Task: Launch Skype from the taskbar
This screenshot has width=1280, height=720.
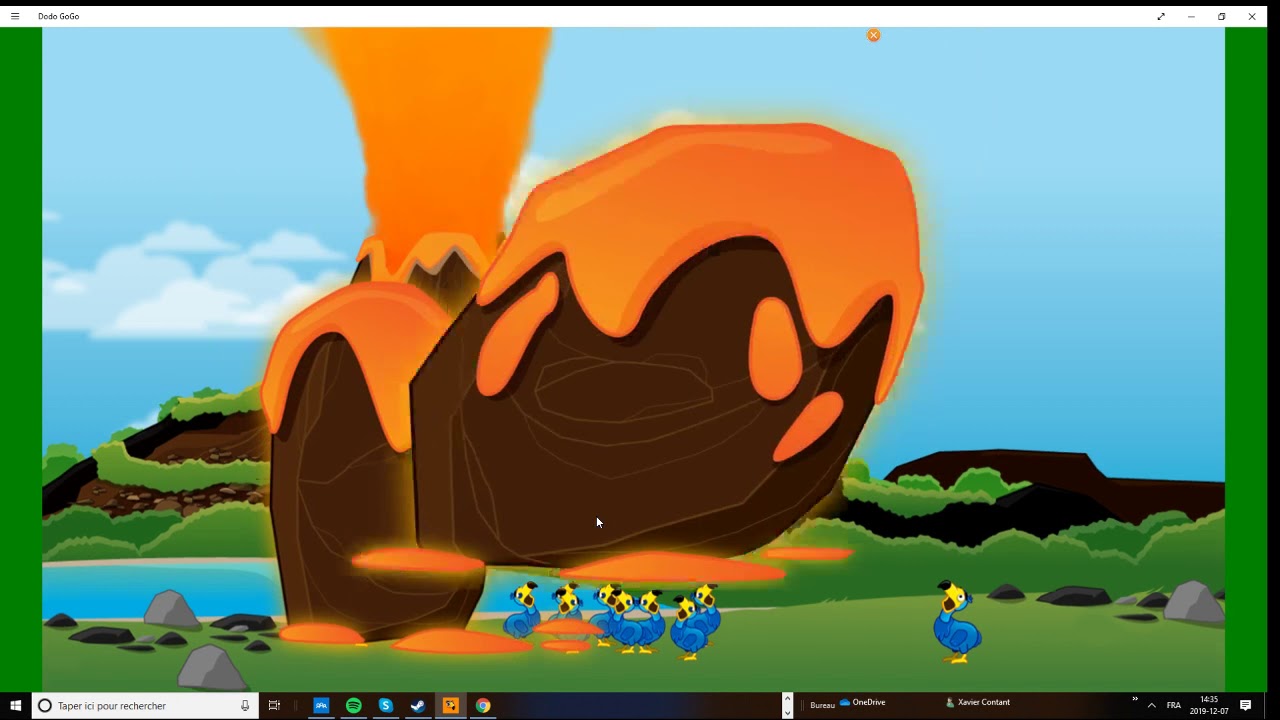Action: [385, 705]
